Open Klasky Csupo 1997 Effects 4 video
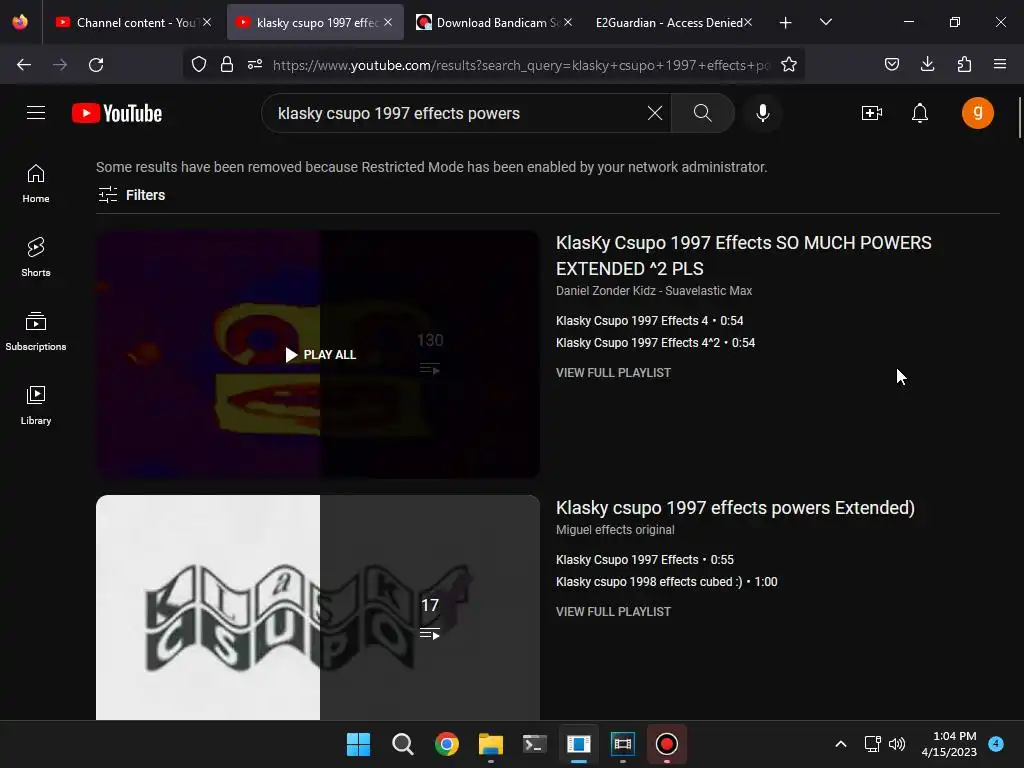 (x=649, y=321)
